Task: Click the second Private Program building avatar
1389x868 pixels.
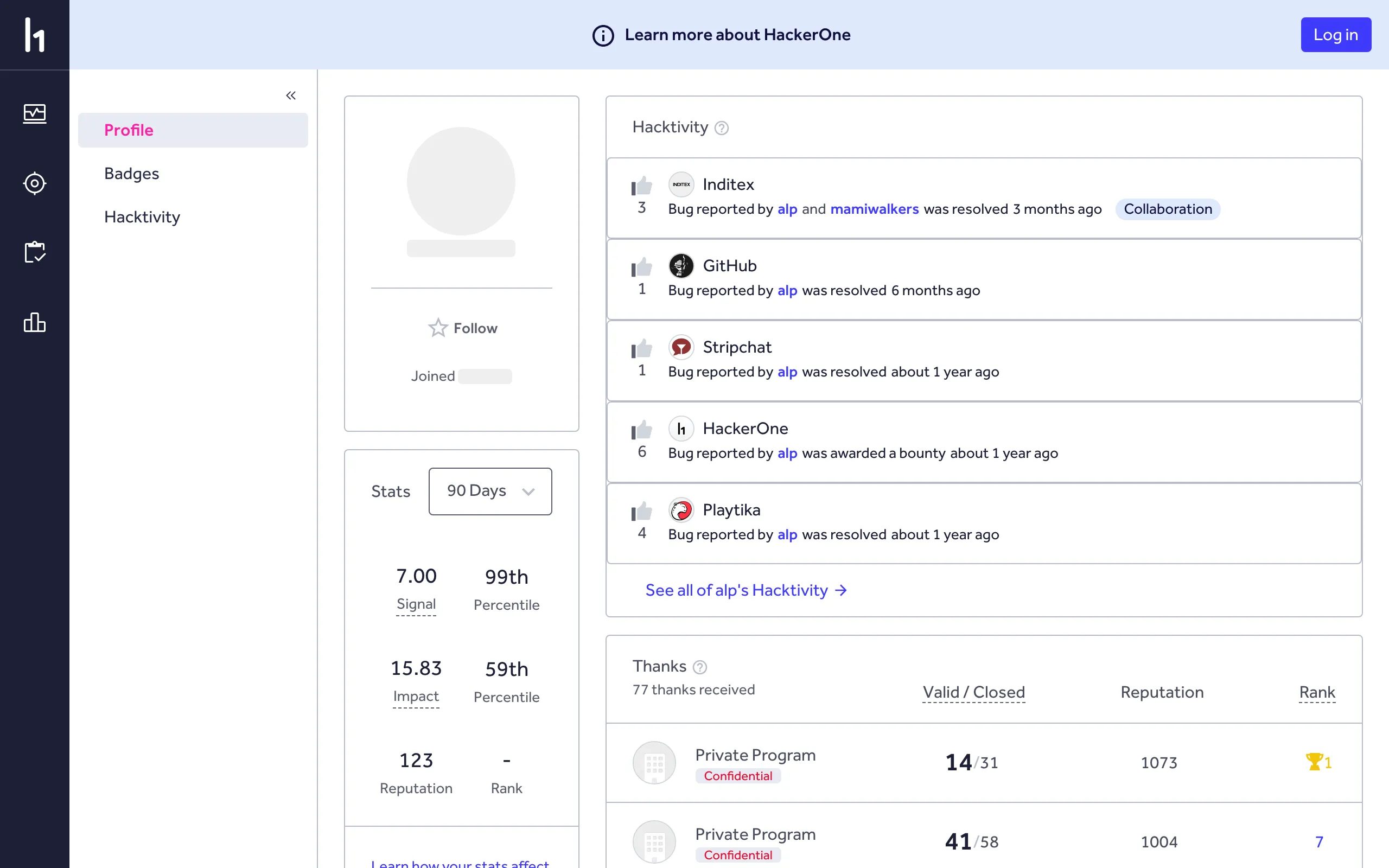Action: (654, 841)
